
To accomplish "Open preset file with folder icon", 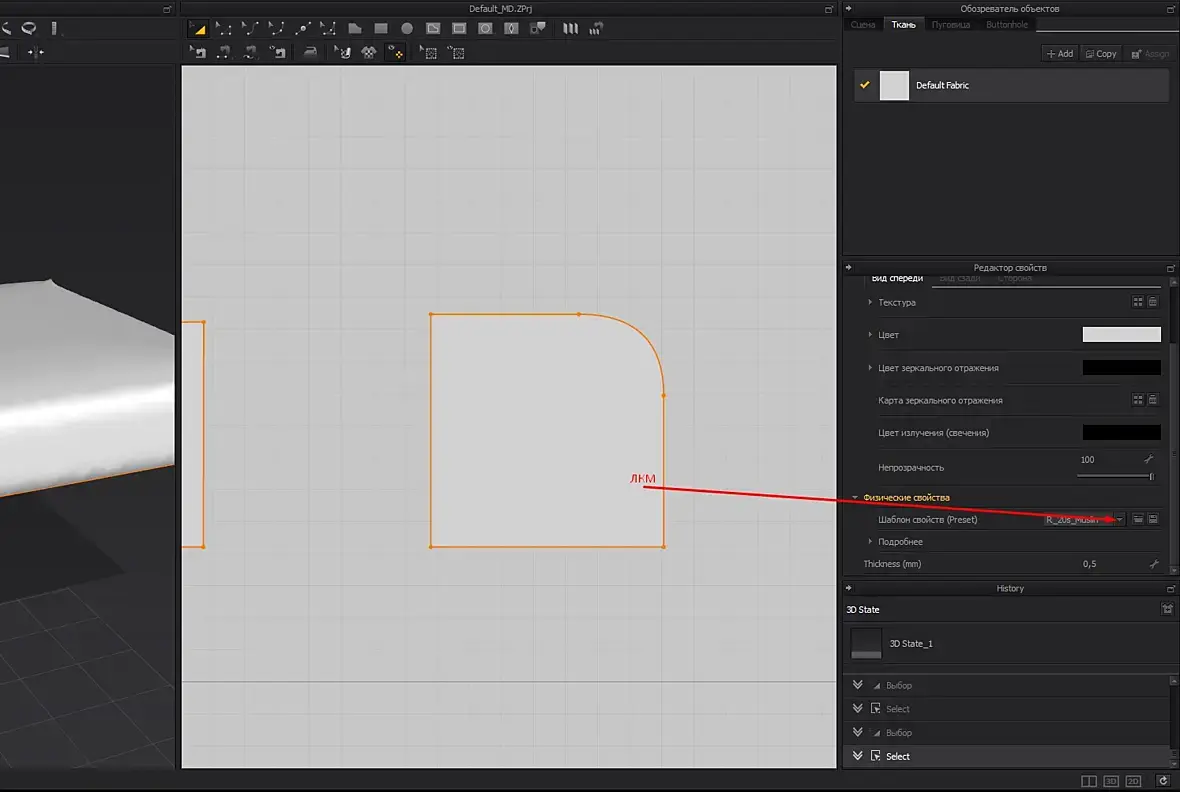I will [x=1137, y=519].
